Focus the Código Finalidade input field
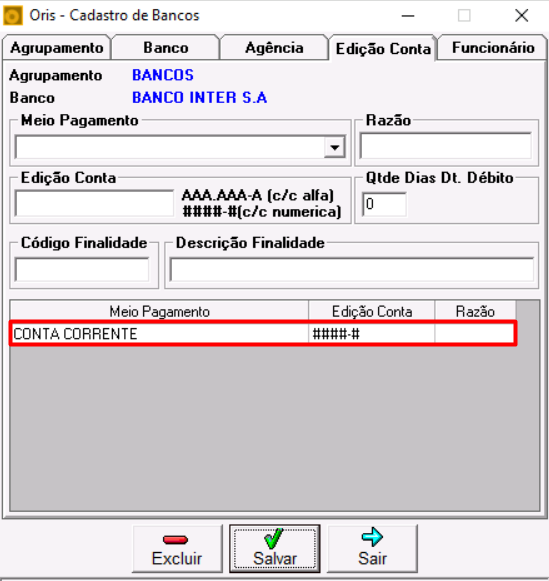The height and width of the screenshot is (581, 549). click(82, 270)
